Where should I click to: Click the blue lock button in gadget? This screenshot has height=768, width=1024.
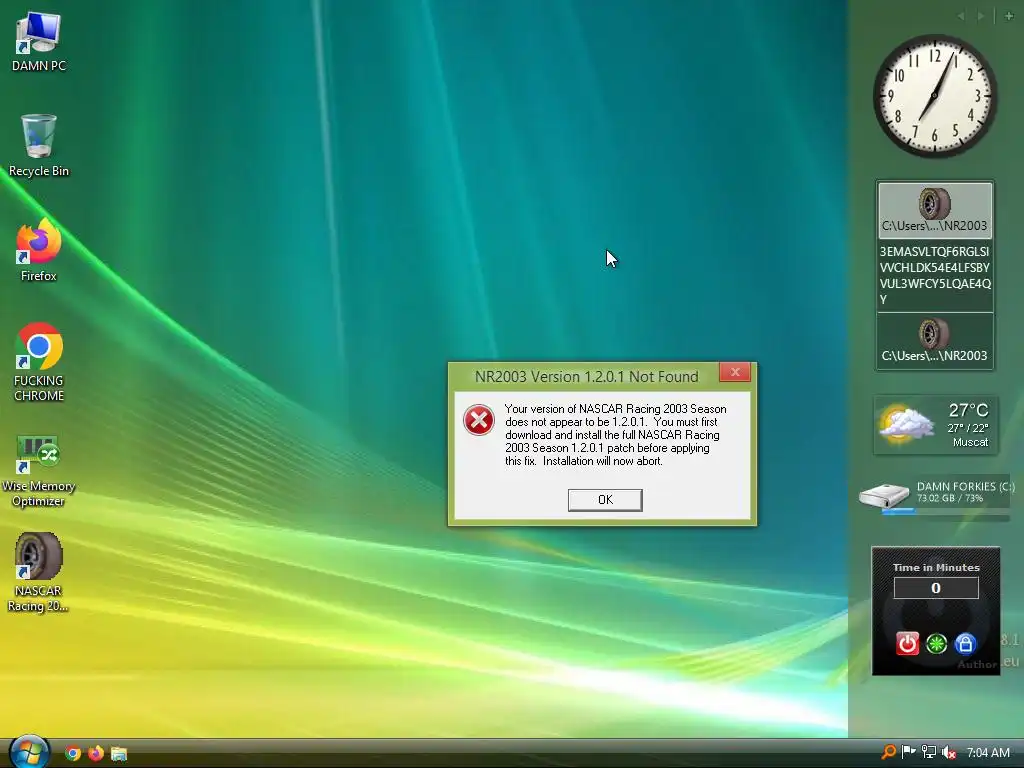coord(965,644)
